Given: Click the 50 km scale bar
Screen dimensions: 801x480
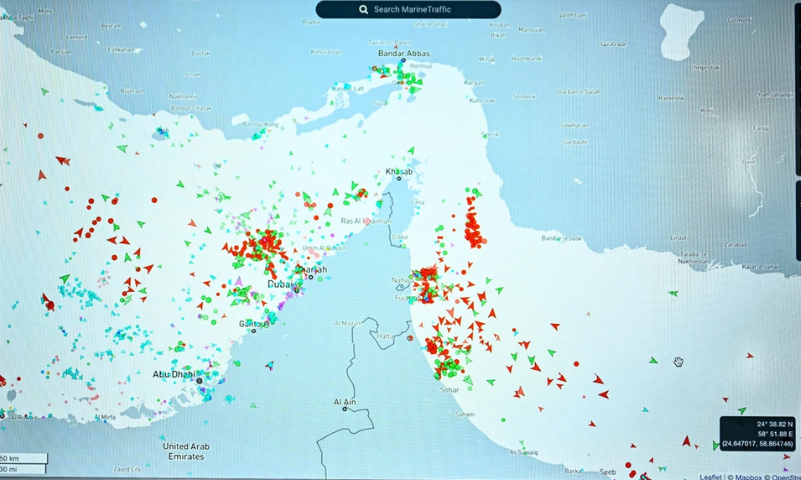Looking at the screenshot, I should click(23, 458).
